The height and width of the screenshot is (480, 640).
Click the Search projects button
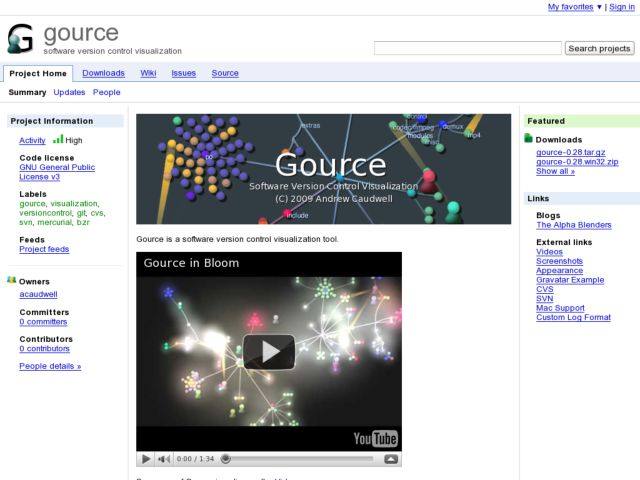click(599, 48)
